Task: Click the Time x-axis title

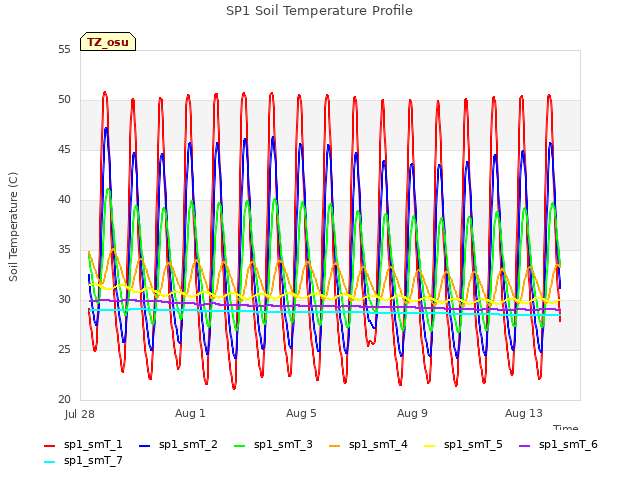Action: (566, 427)
